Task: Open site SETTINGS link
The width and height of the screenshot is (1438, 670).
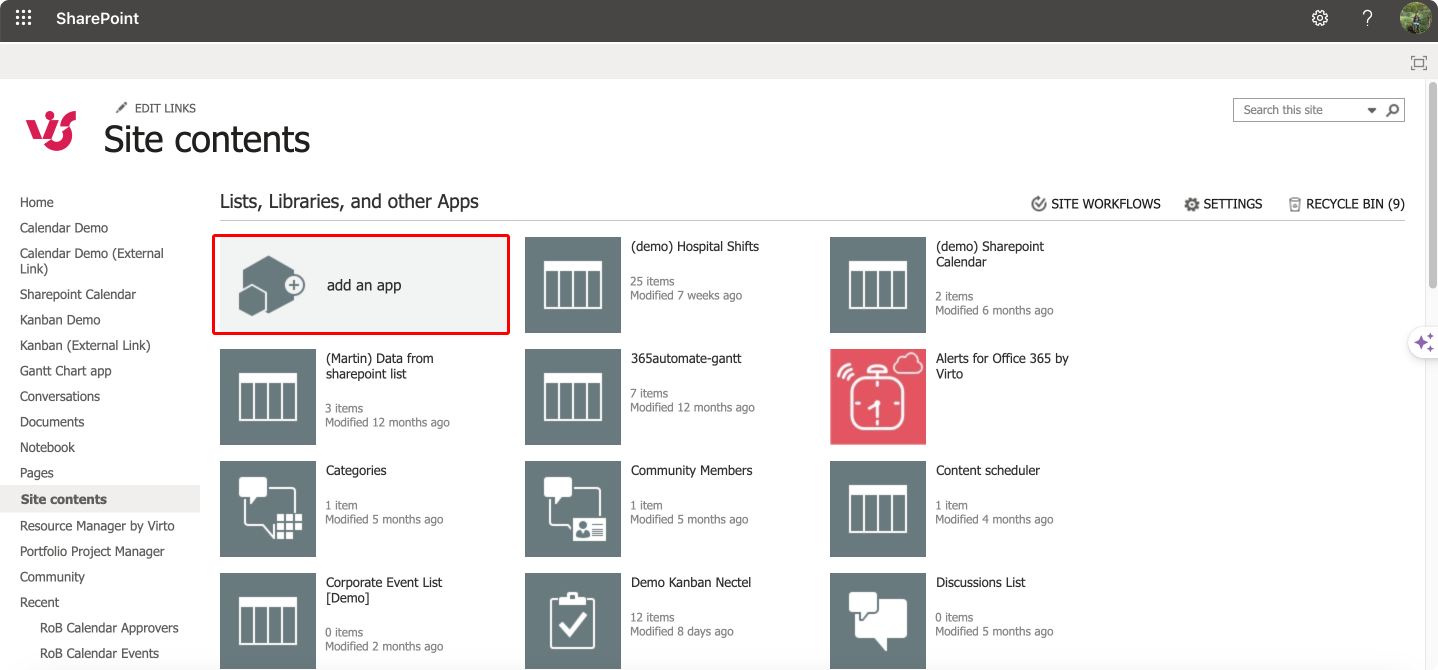Action: coord(1223,204)
